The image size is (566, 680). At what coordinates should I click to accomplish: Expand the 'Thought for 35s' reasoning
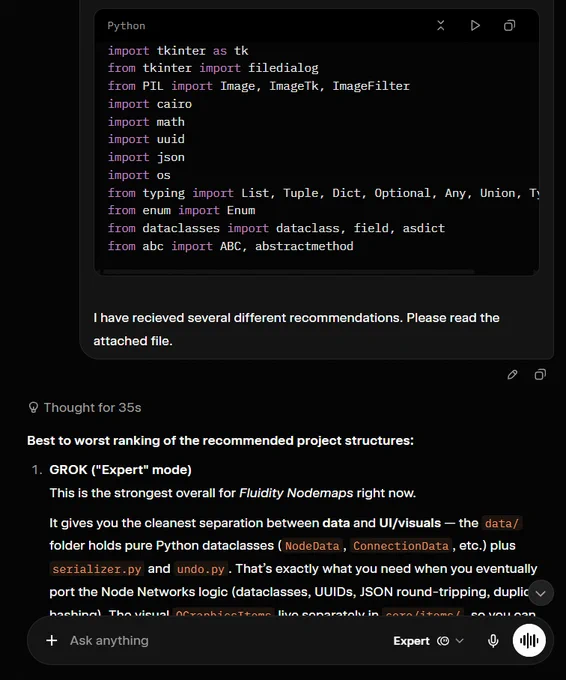(85, 408)
